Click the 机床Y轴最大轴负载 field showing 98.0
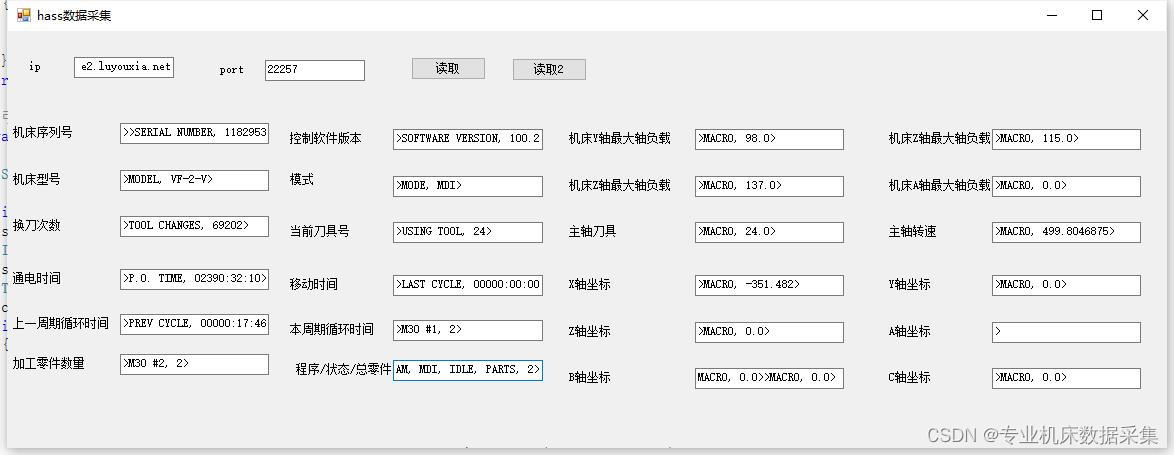This screenshot has width=1174, height=455. tap(770, 139)
